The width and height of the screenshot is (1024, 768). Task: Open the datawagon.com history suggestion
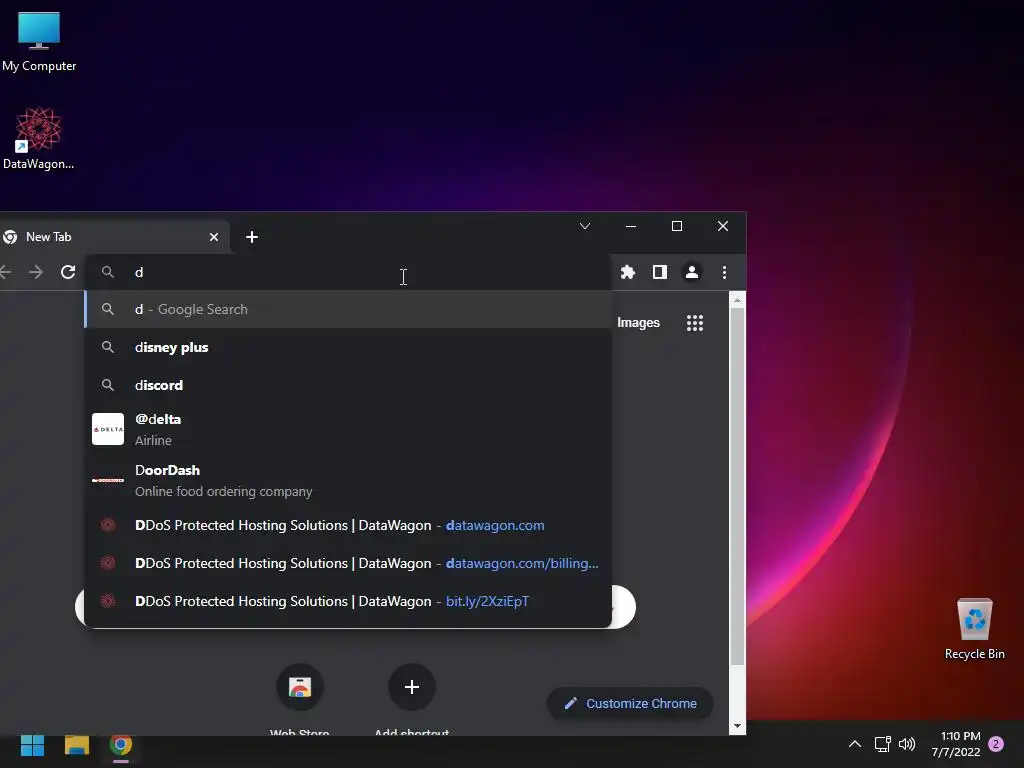pos(348,525)
